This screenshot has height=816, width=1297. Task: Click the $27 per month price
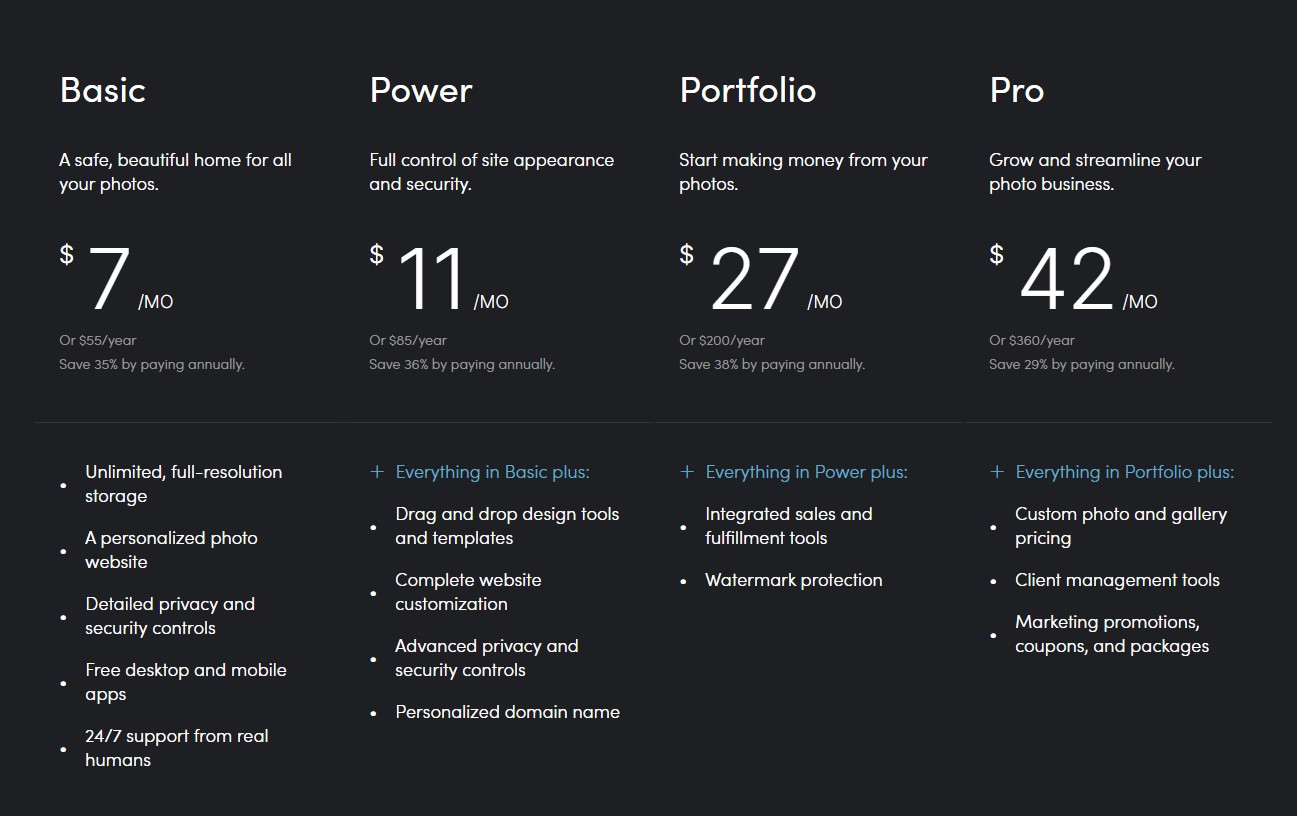(755, 280)
